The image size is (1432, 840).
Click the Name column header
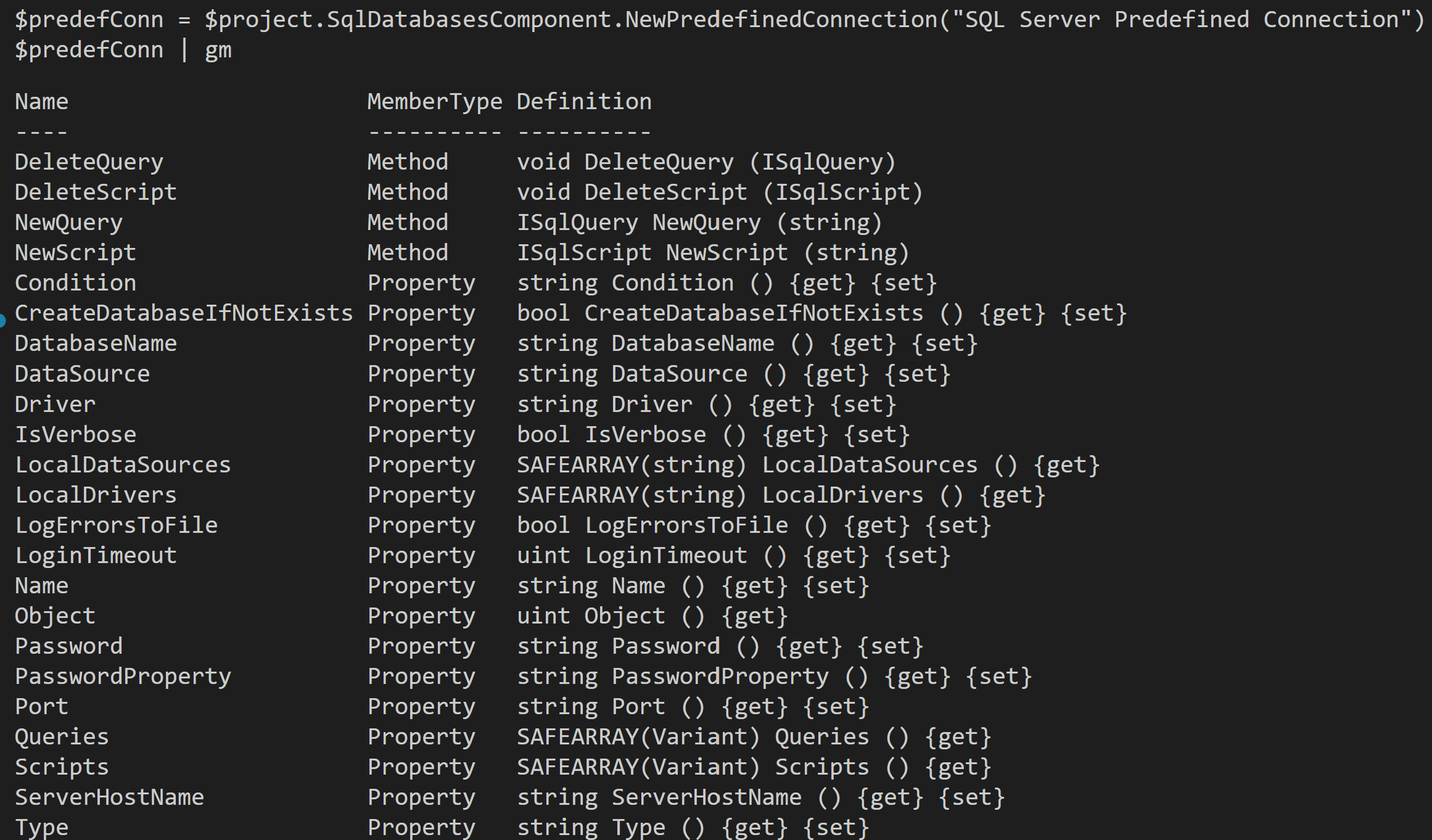[x=41, y=101]
